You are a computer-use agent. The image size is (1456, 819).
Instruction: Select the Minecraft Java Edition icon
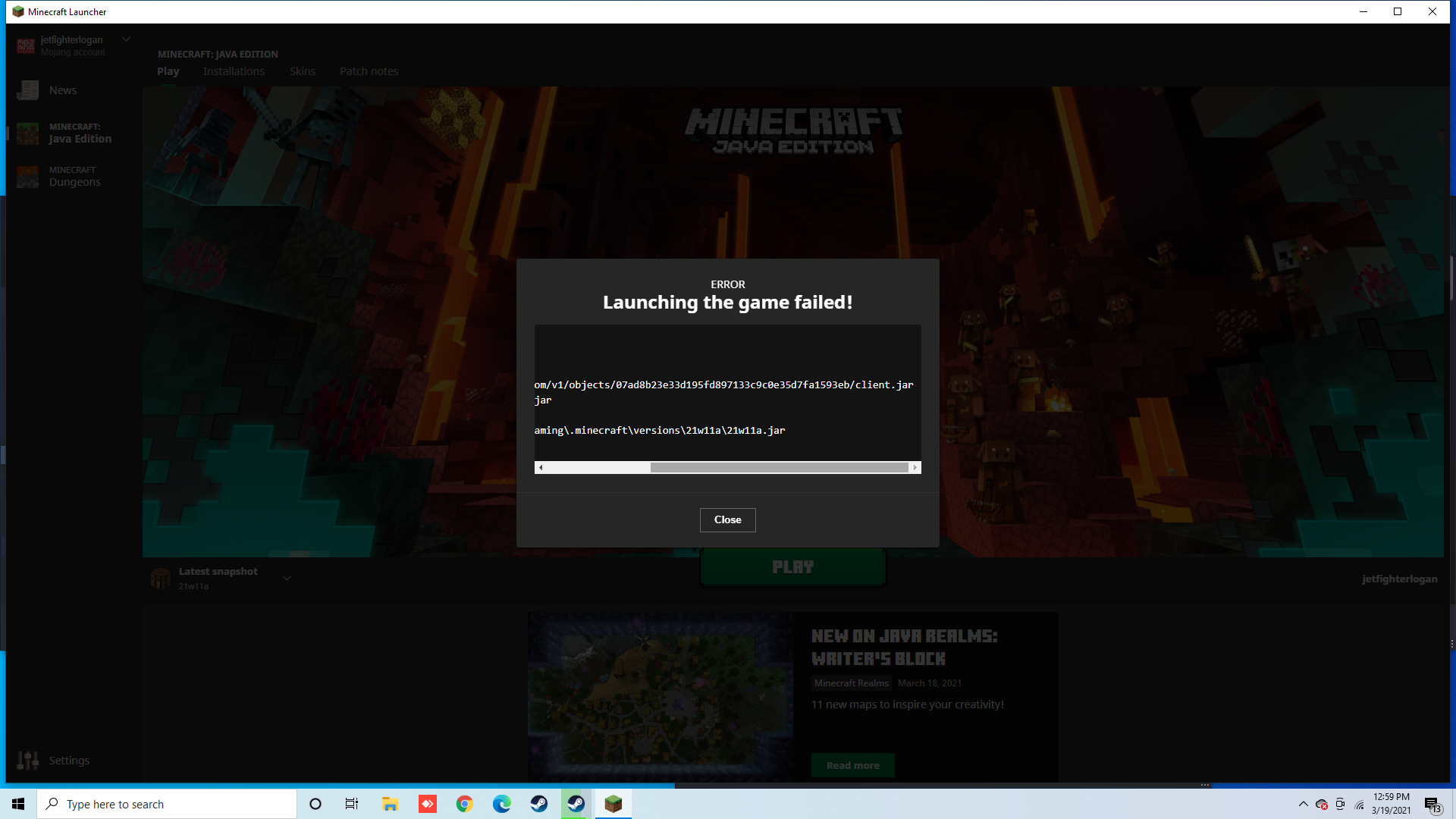point(28,133)
